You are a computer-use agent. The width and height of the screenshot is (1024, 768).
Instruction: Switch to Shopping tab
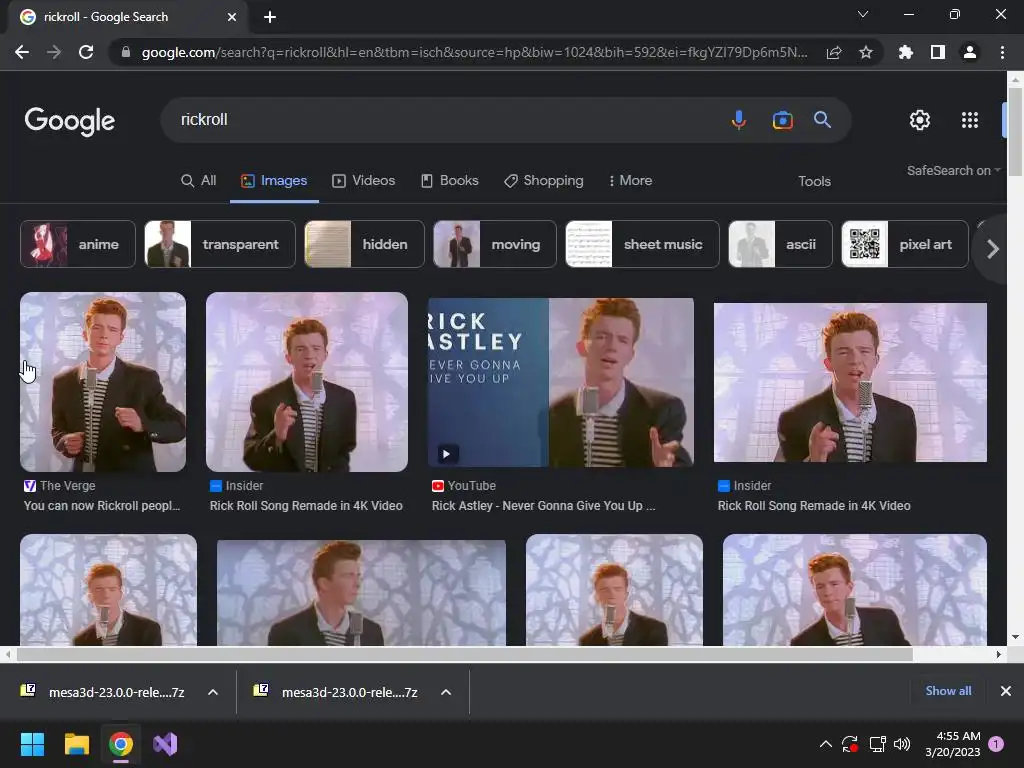(544, 181)
